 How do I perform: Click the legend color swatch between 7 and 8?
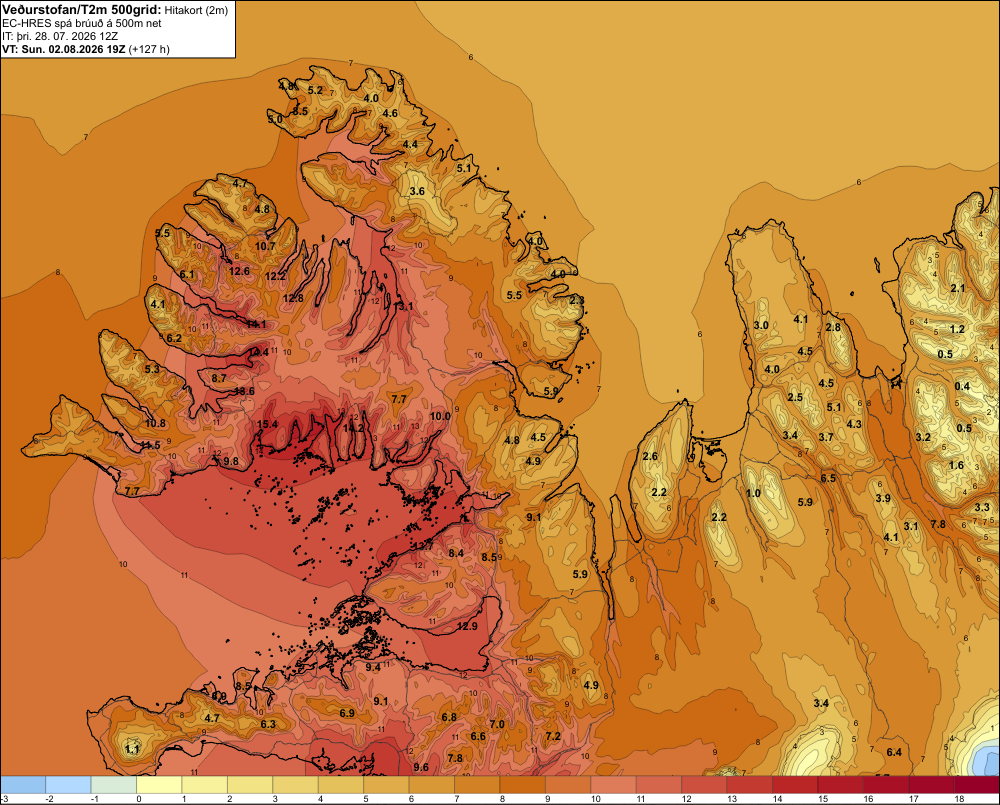point(477,785)
